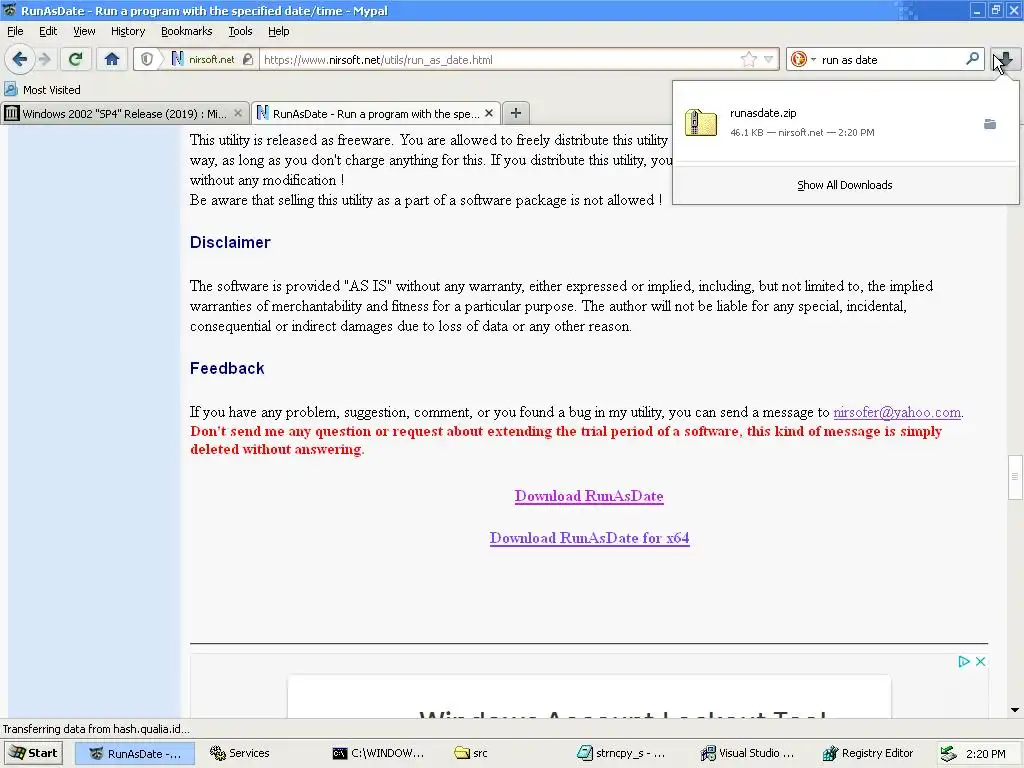Screen dimensions: 1024x768
Task: Click the system tray network icon
Action: 949,754
